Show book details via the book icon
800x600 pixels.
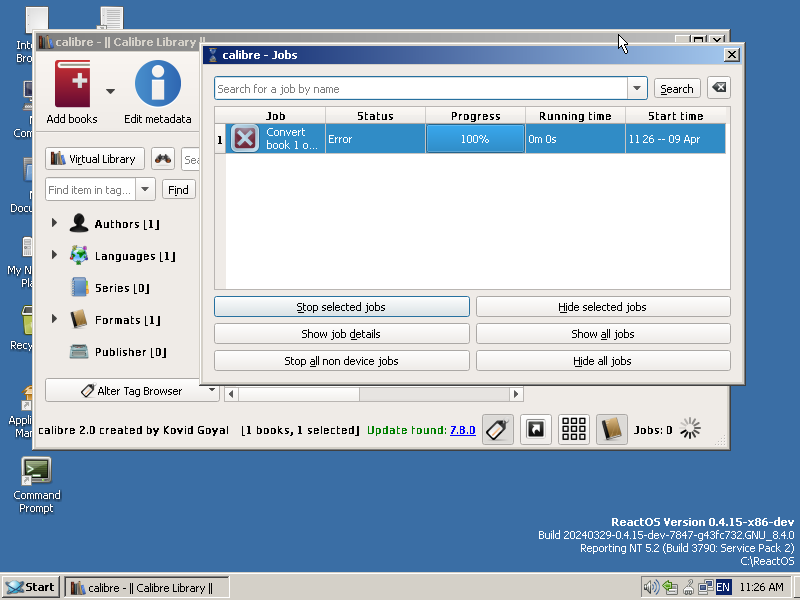click(611, 429)
